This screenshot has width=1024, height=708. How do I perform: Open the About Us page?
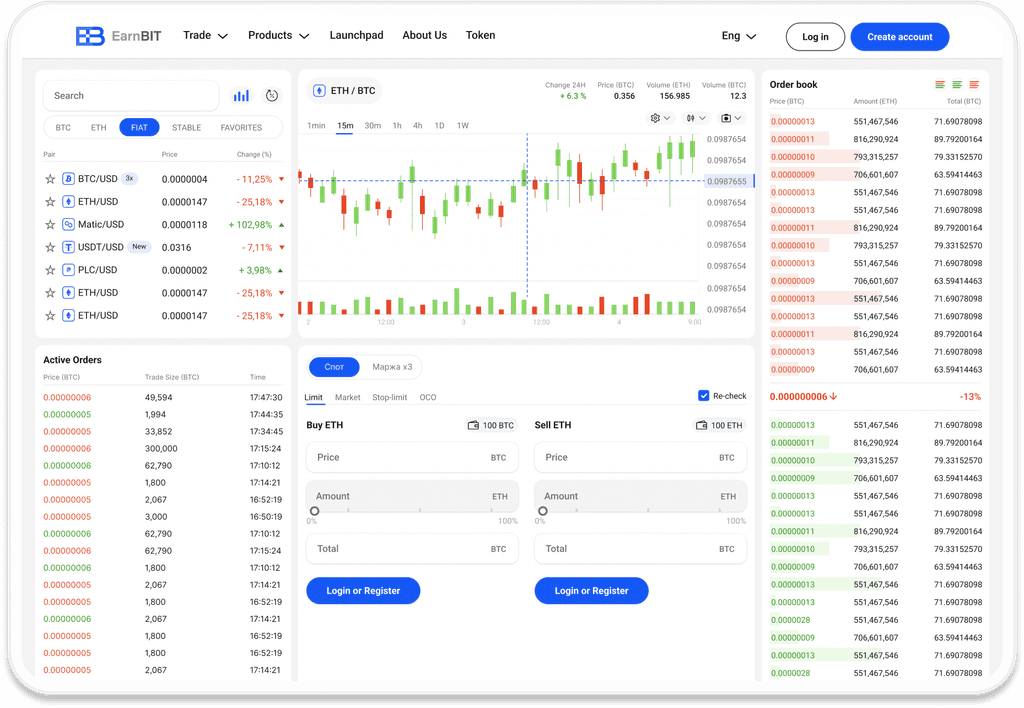424,35
